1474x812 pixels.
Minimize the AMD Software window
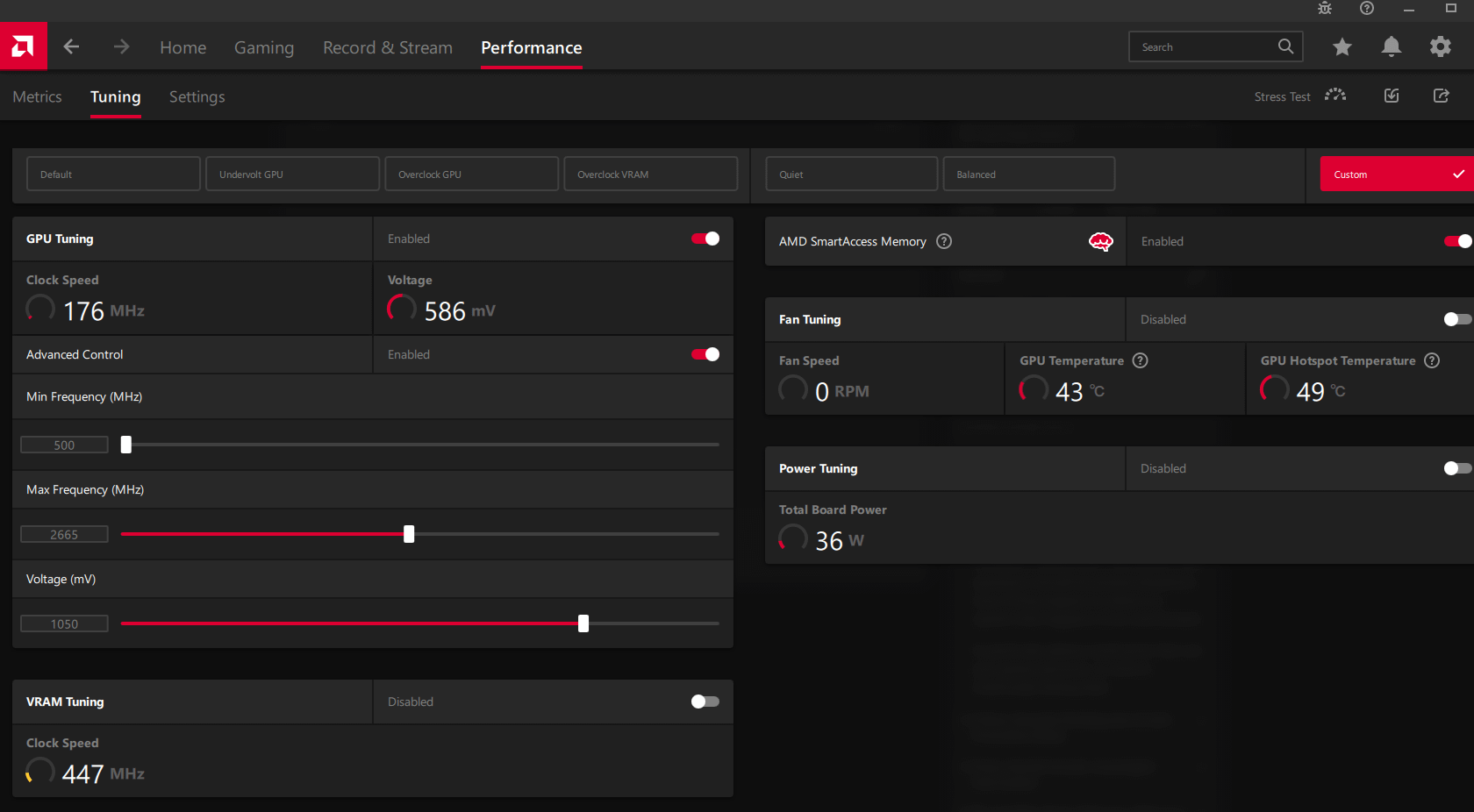(x=1409, y=9)
